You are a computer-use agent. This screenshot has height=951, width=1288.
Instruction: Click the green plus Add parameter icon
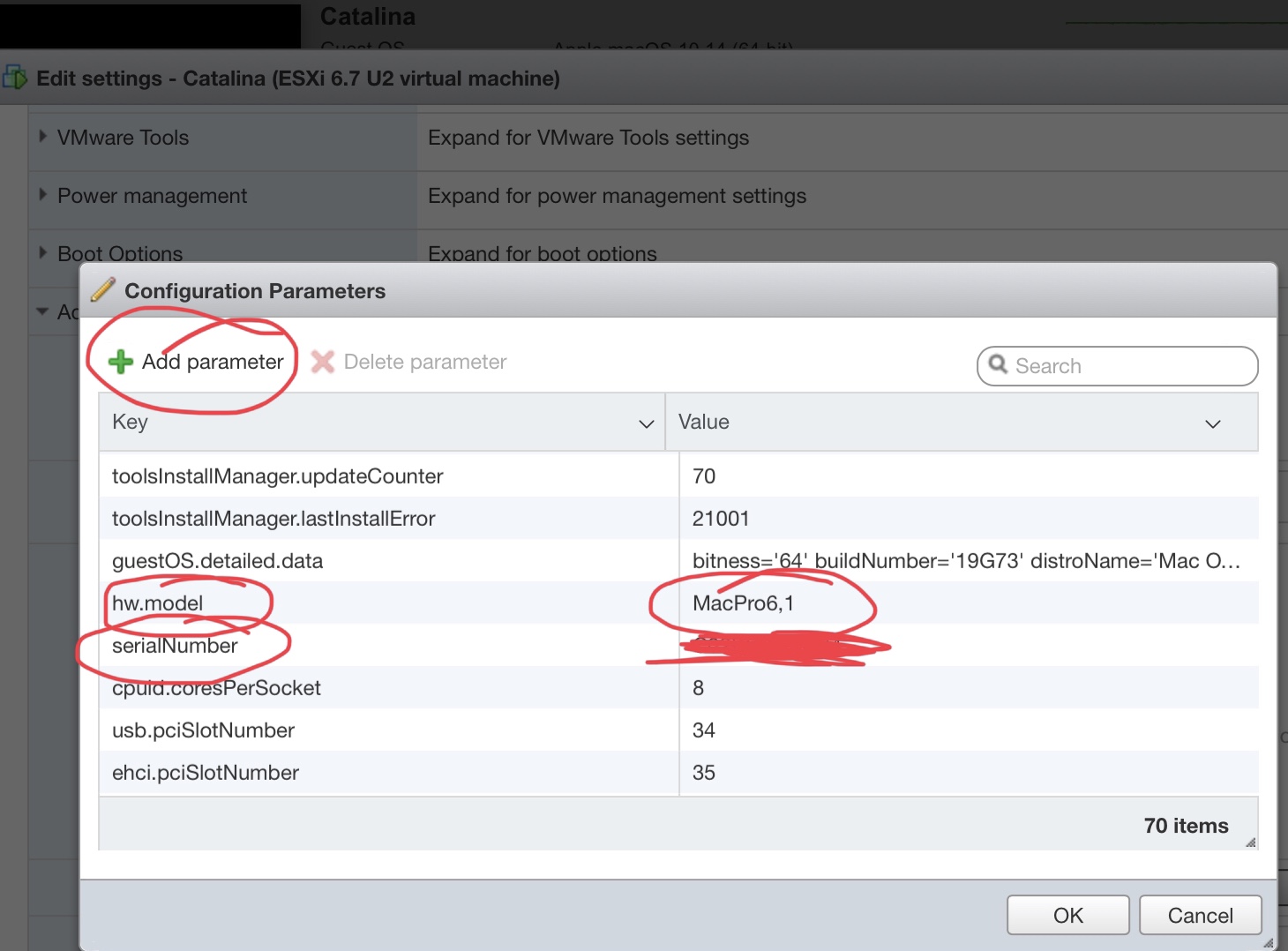pyautogui.click(x=121, y=362)
